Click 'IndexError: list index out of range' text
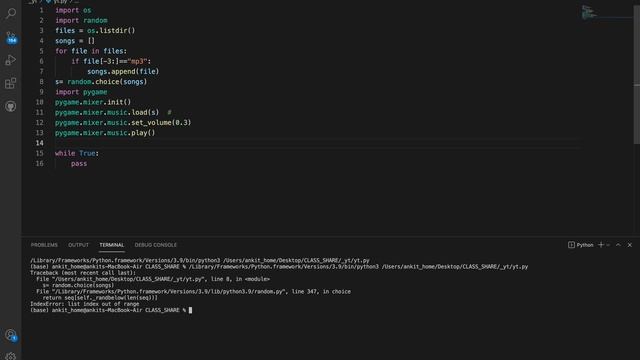This screenshot has width=640, height=360. [x=84, y=304]
